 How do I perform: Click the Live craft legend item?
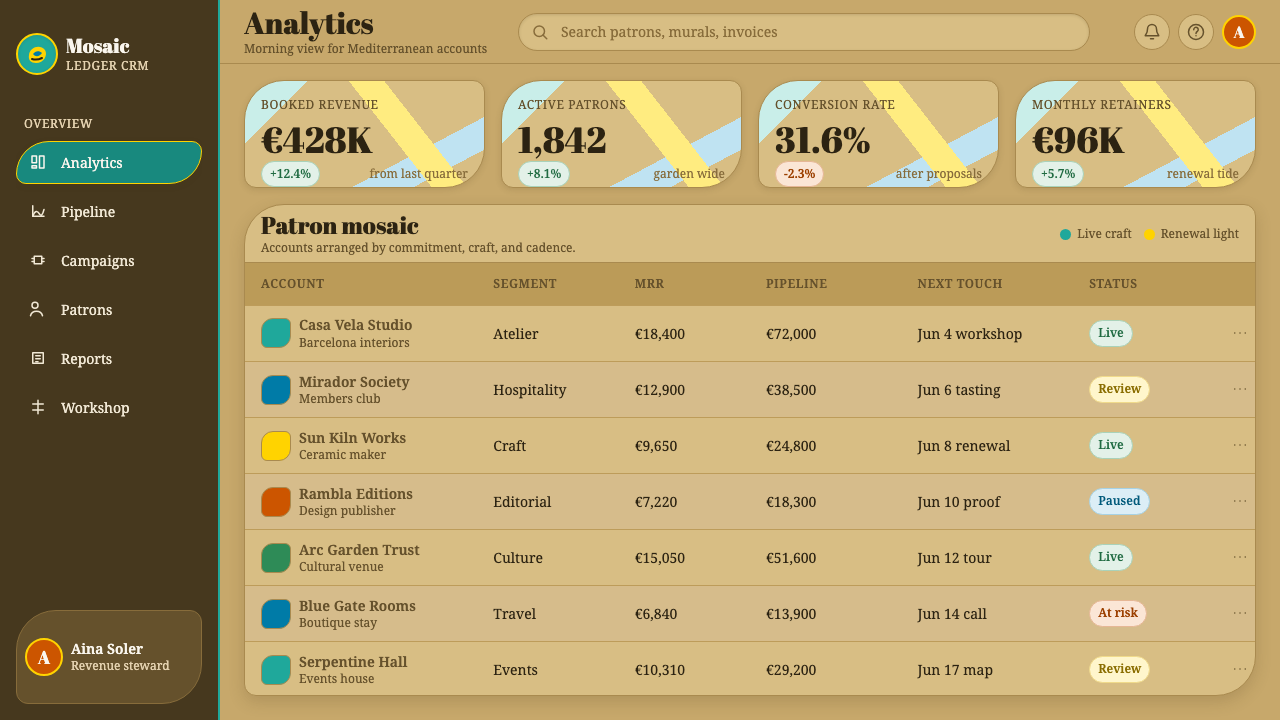point(1096,234)
